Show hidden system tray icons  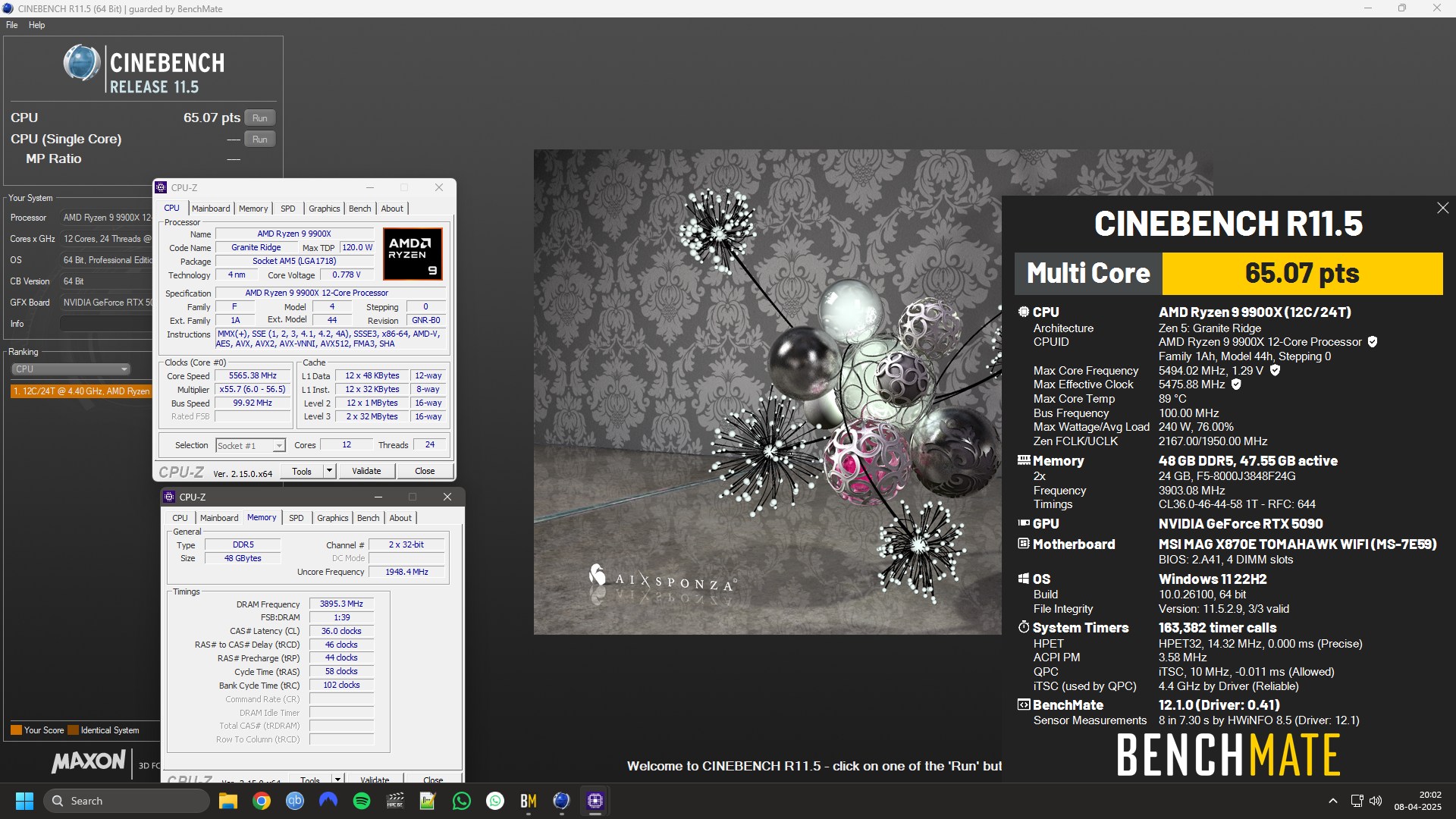tap(1332, 801)
